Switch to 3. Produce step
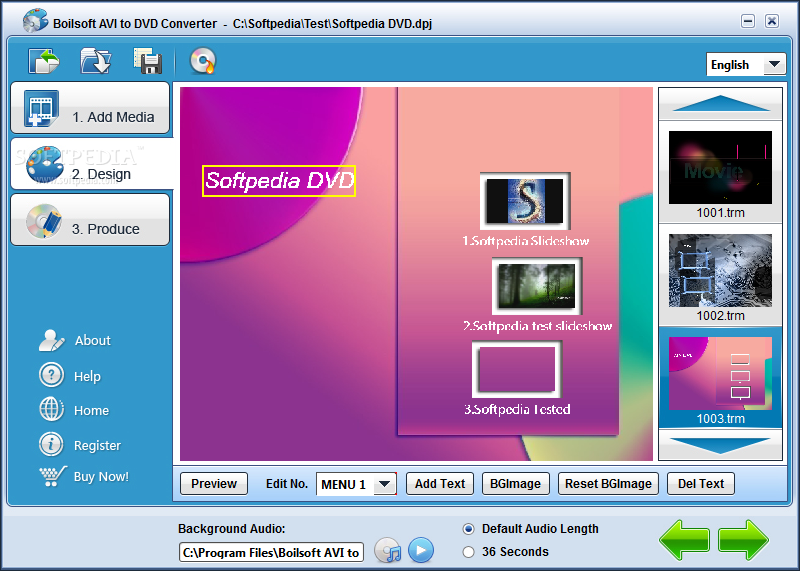 (x=90, y=220)
